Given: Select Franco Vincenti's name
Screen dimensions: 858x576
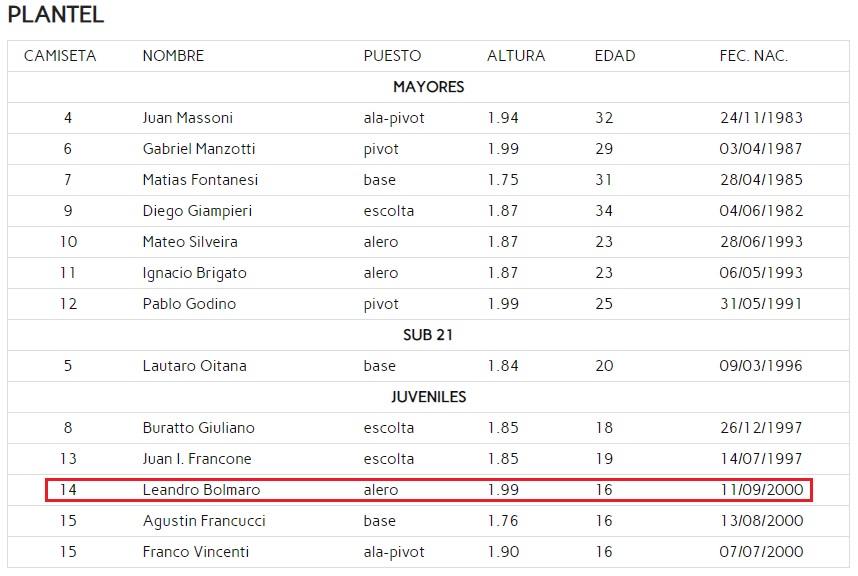Looking at the screenshot, I should click(x=196, y=552).
